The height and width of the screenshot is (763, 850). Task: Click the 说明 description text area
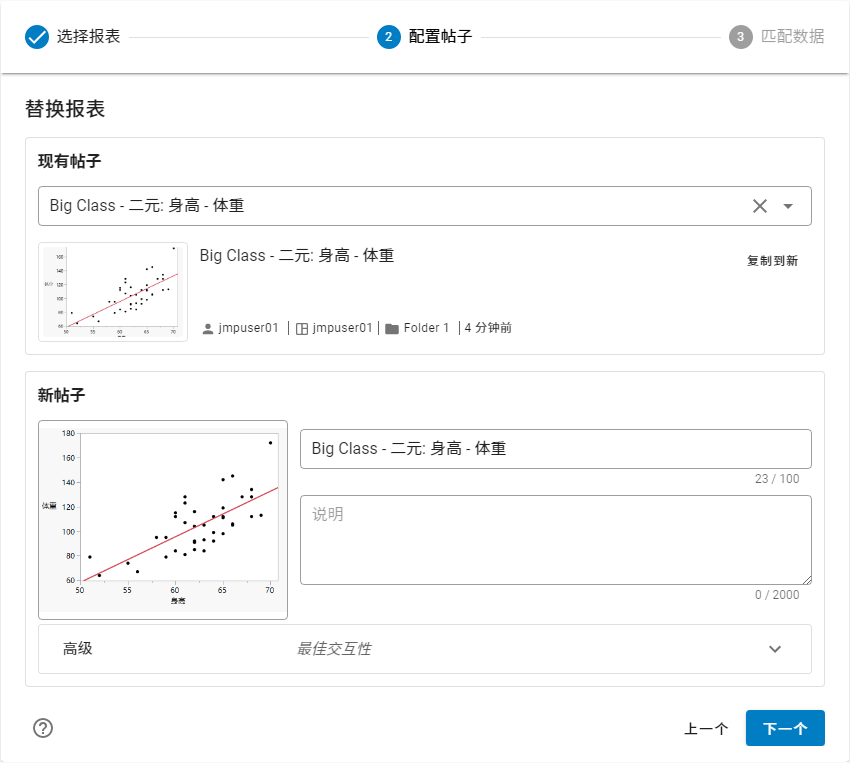(x=555, y=539)
